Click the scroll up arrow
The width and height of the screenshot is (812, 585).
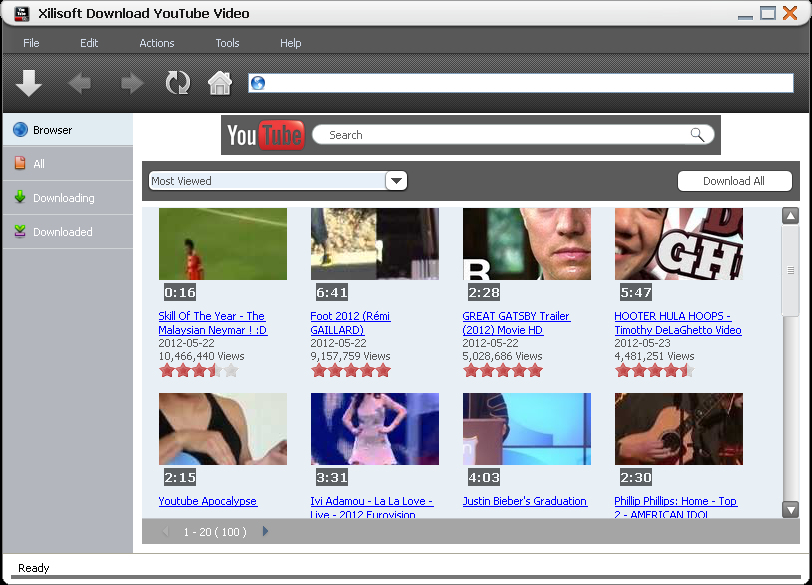tap(790, 215)
